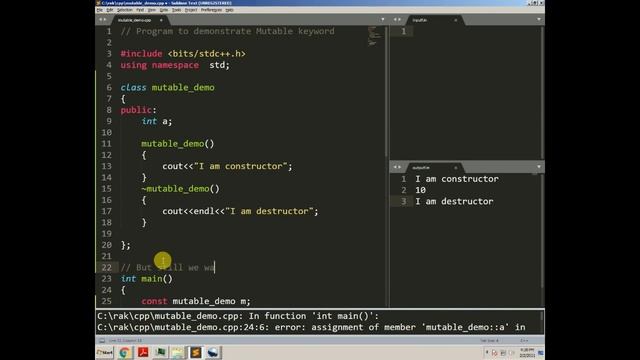Open the Tools menu
Viewport: 640px width, 360px height.
pos(176,10)
